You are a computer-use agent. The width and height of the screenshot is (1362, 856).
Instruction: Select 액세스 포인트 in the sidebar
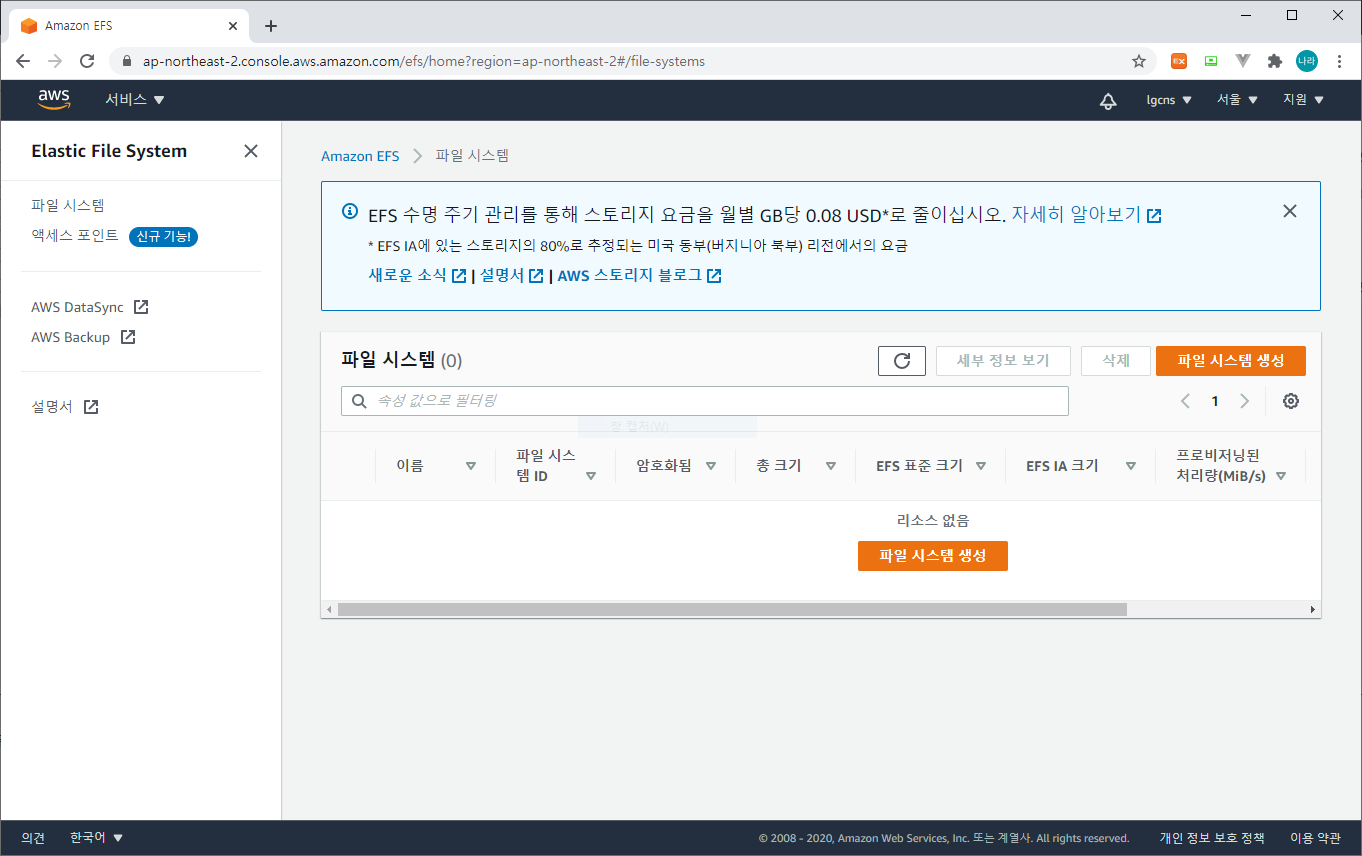click(x=75, y=236)
